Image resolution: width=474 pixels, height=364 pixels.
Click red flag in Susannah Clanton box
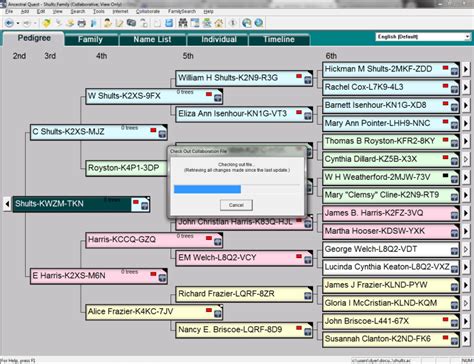click(x=445, y=337)
